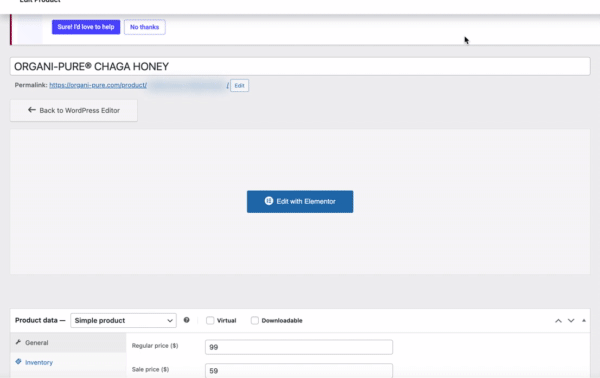The height and width of the screenshot is (378, 600).
Task: Move Product data panel up
Action: [x=558, y=321]
